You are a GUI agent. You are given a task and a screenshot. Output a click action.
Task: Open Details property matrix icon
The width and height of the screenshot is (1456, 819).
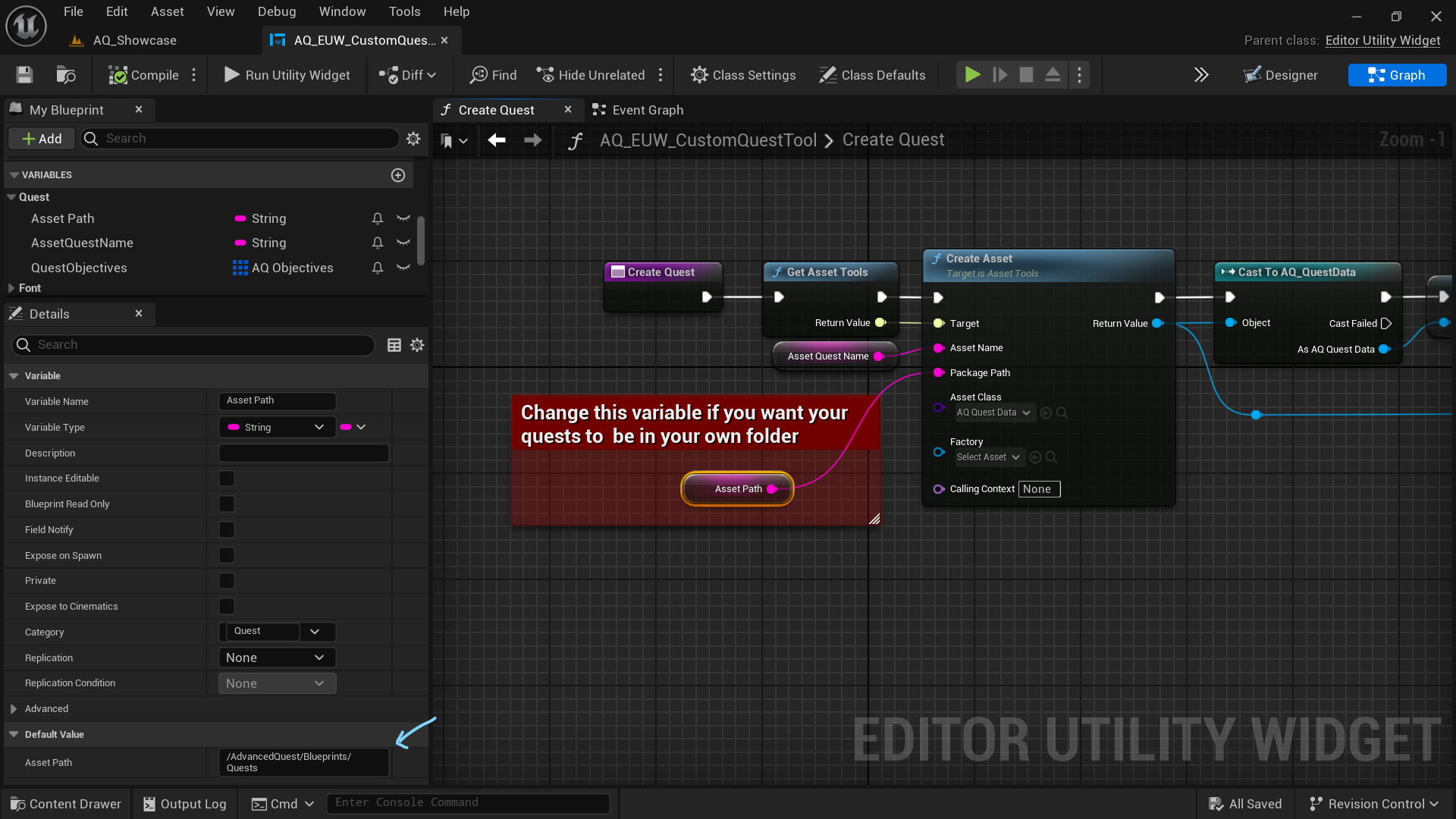coord(394,345)
